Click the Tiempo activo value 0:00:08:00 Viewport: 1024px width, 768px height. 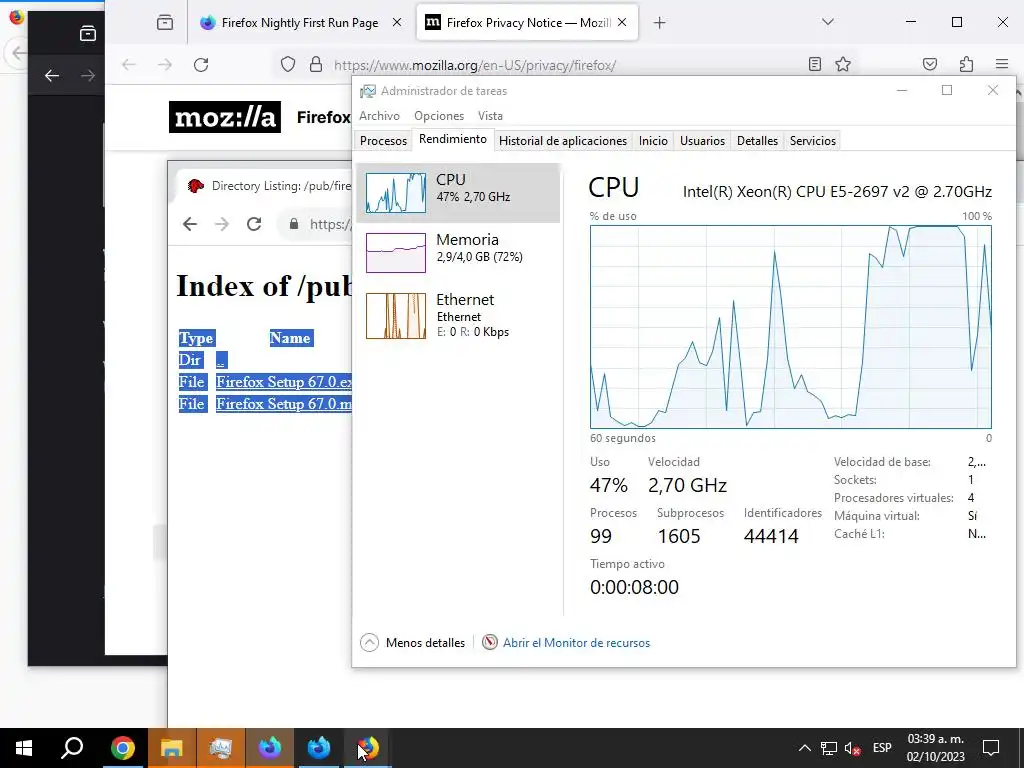pos(634,587)
